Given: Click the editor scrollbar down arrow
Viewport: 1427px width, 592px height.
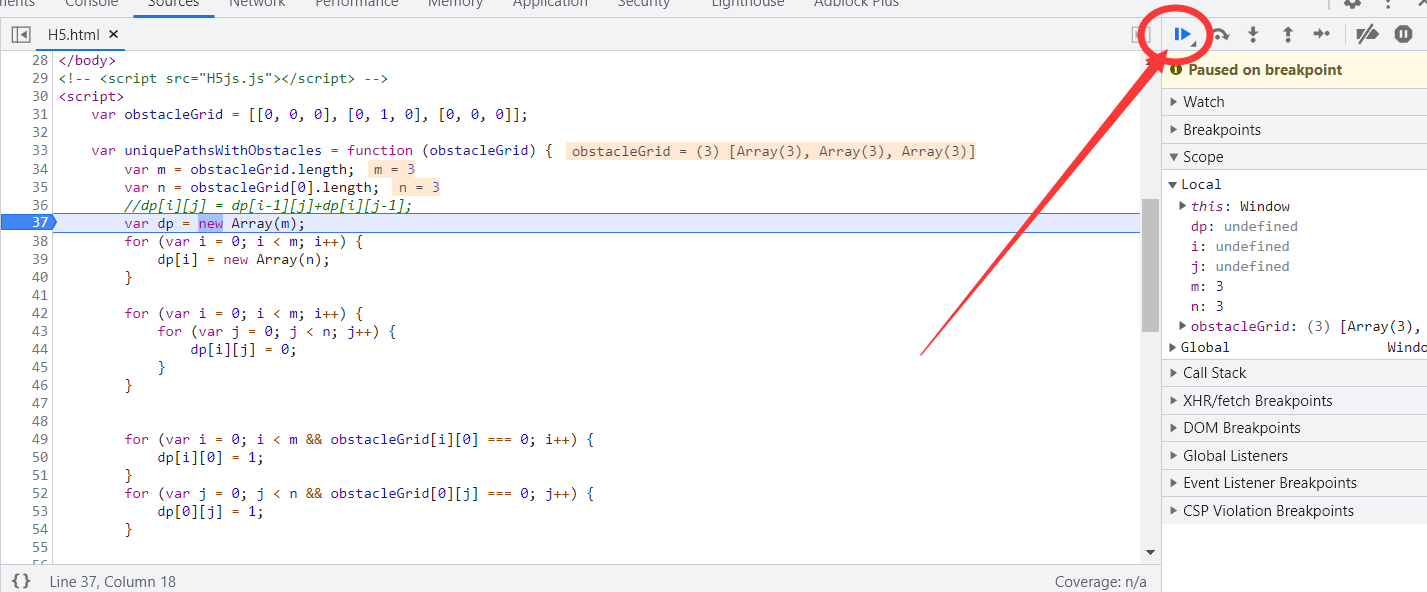Looking at the screenshot, I should [1150, 551].
